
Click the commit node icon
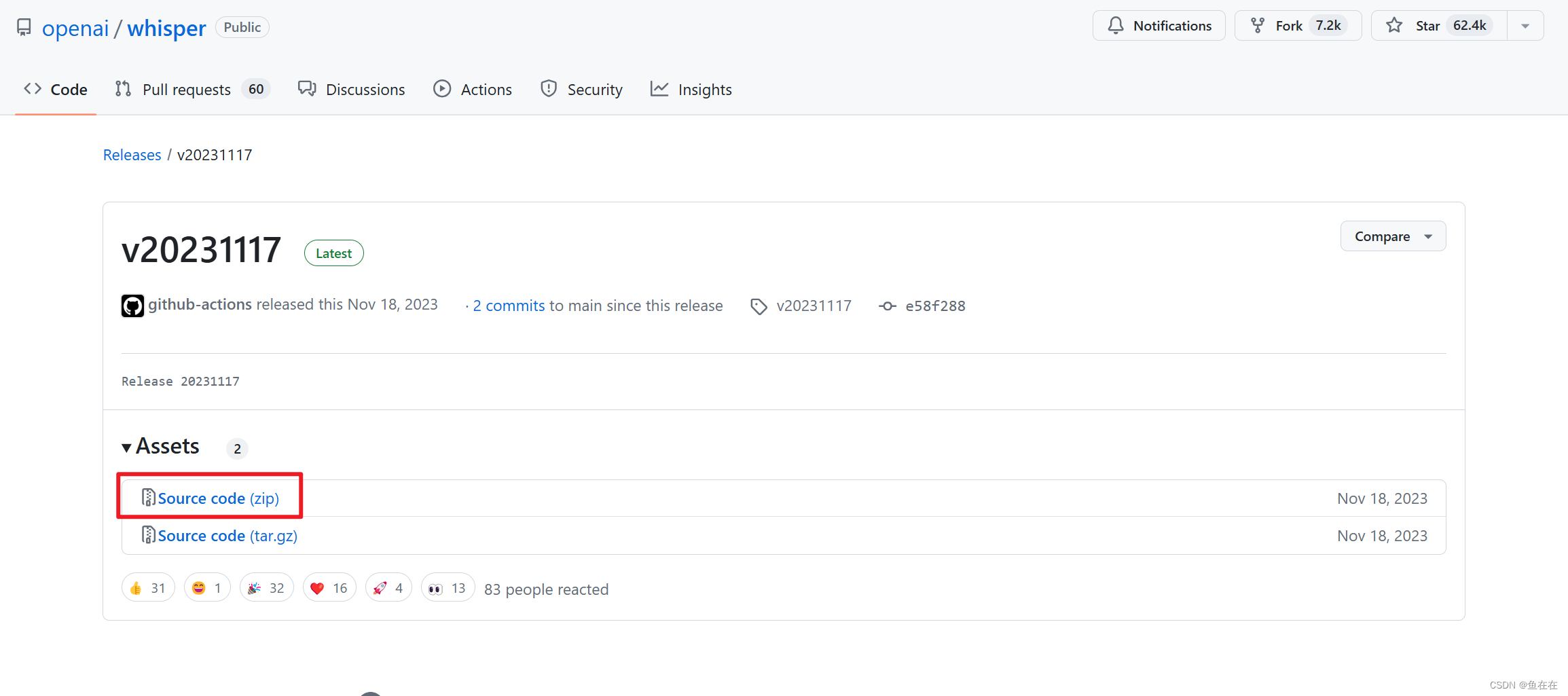point(887,306)
